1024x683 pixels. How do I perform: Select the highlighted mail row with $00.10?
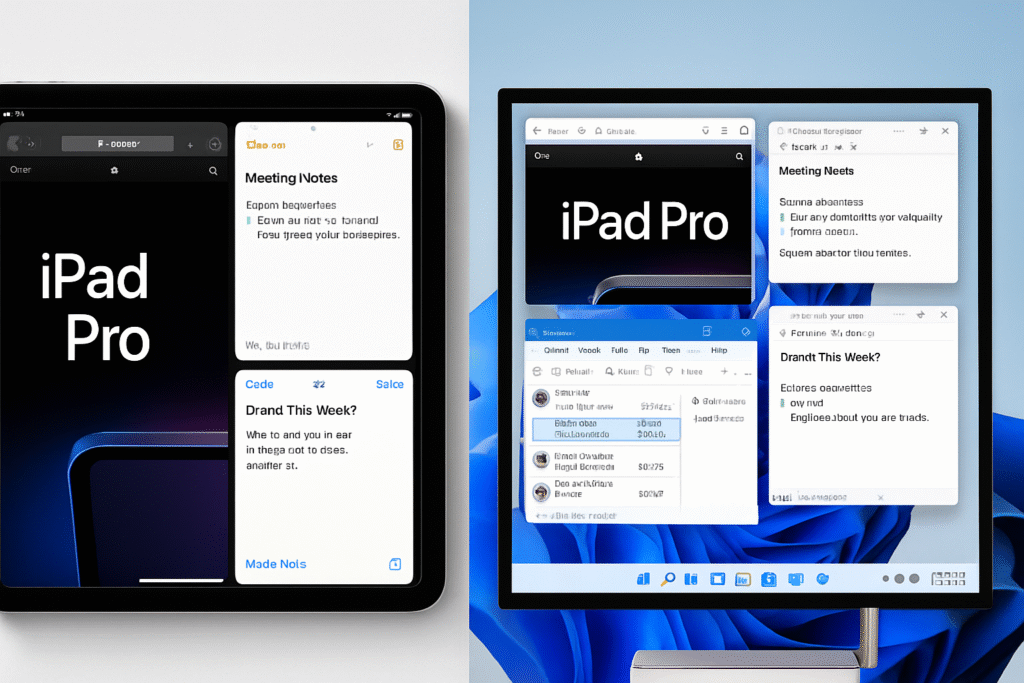pos(606,429)
